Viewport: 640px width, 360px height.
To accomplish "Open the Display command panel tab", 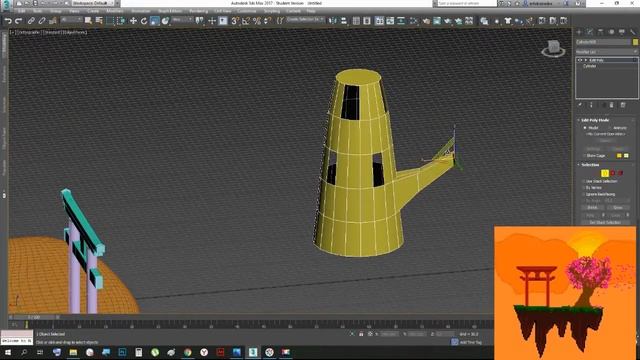I will (622, 32).
